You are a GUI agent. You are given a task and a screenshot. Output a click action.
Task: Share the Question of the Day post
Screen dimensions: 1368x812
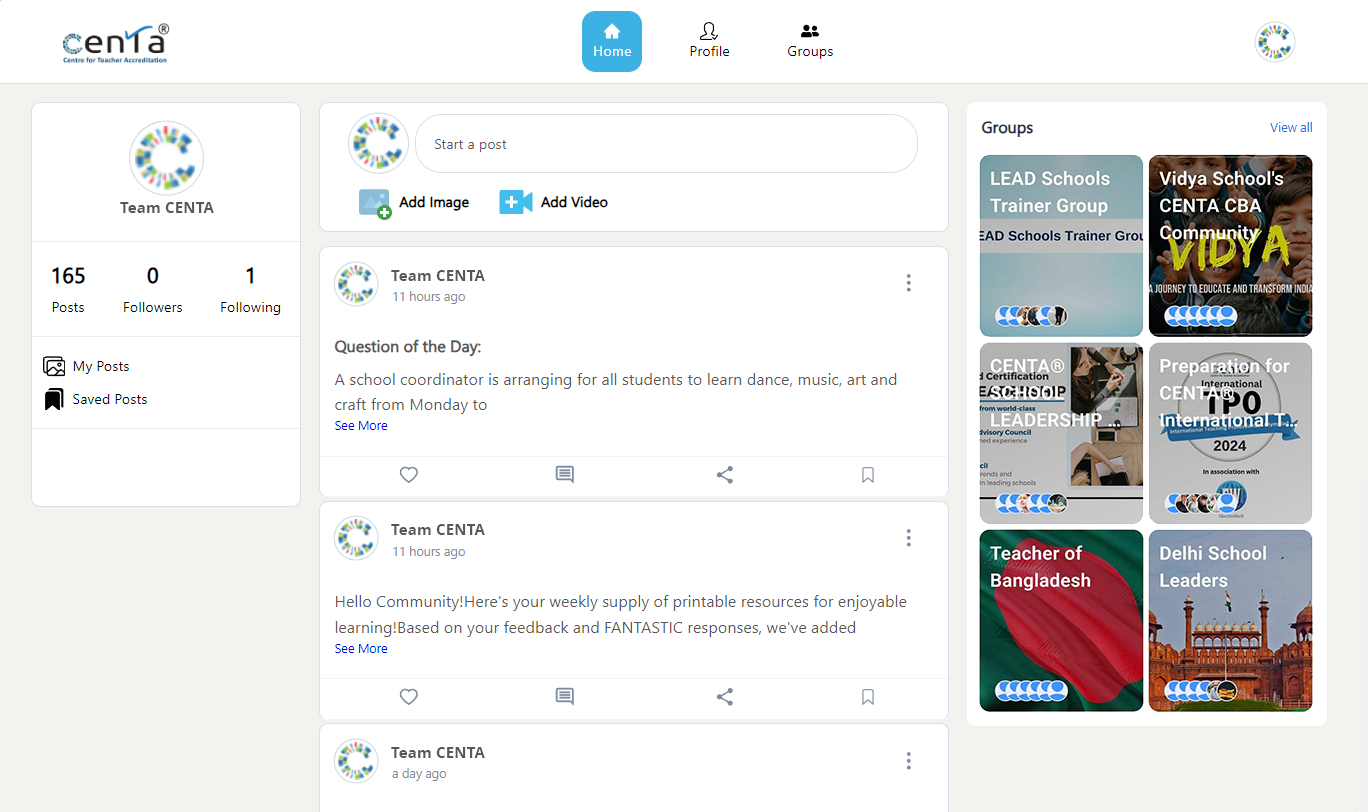click(725, 475)
